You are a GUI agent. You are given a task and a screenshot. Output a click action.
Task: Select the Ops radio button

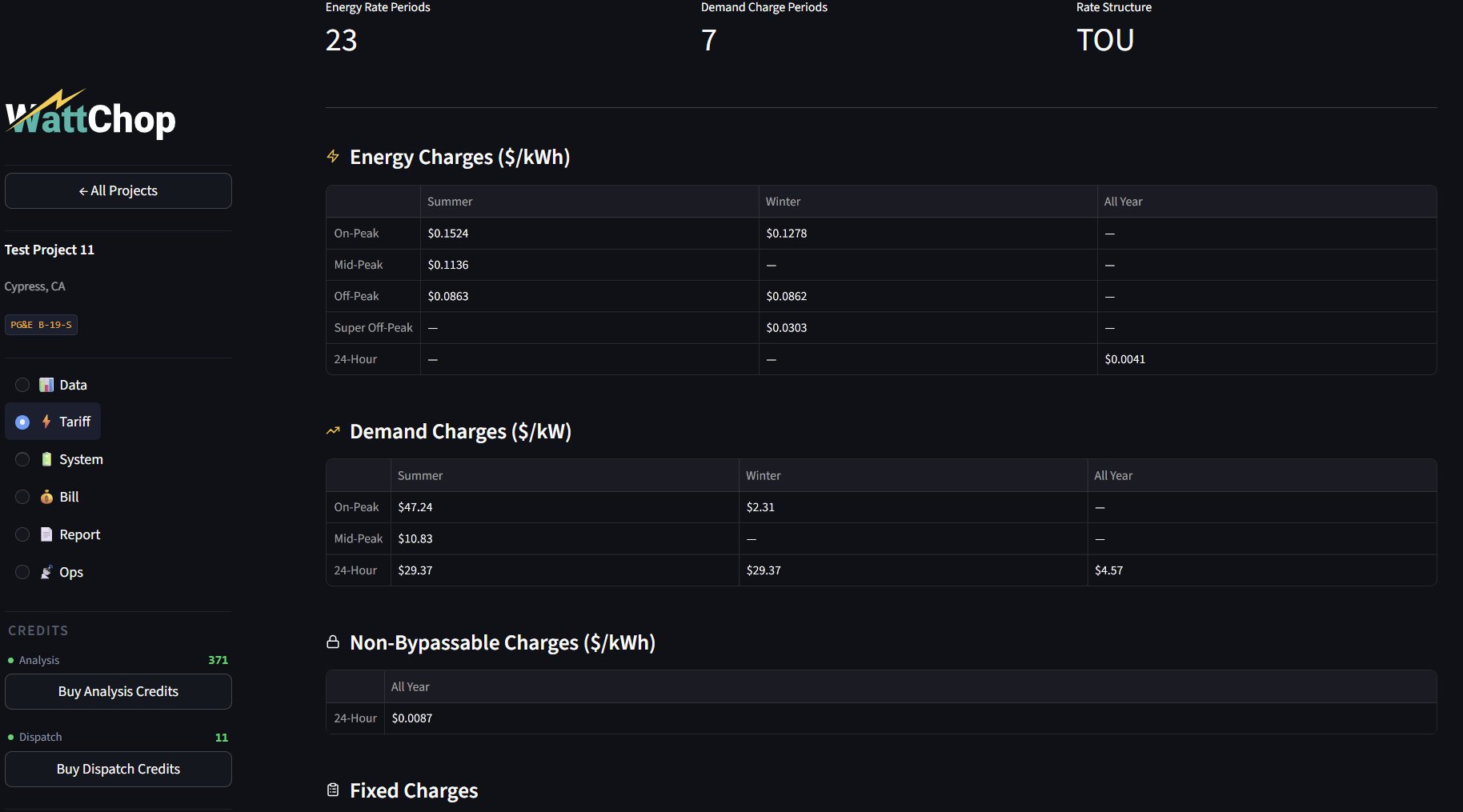(22, 572)
